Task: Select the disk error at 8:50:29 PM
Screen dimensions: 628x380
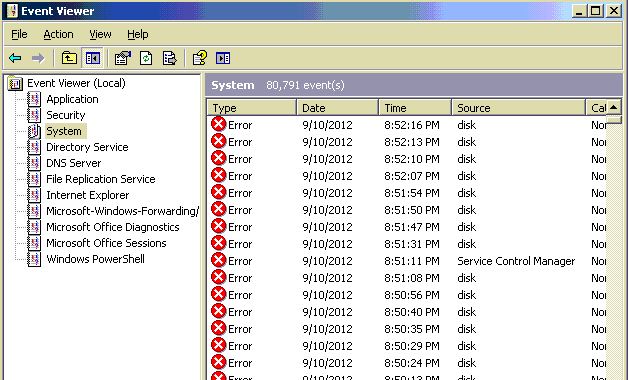Action: click(x=407, y=346)
